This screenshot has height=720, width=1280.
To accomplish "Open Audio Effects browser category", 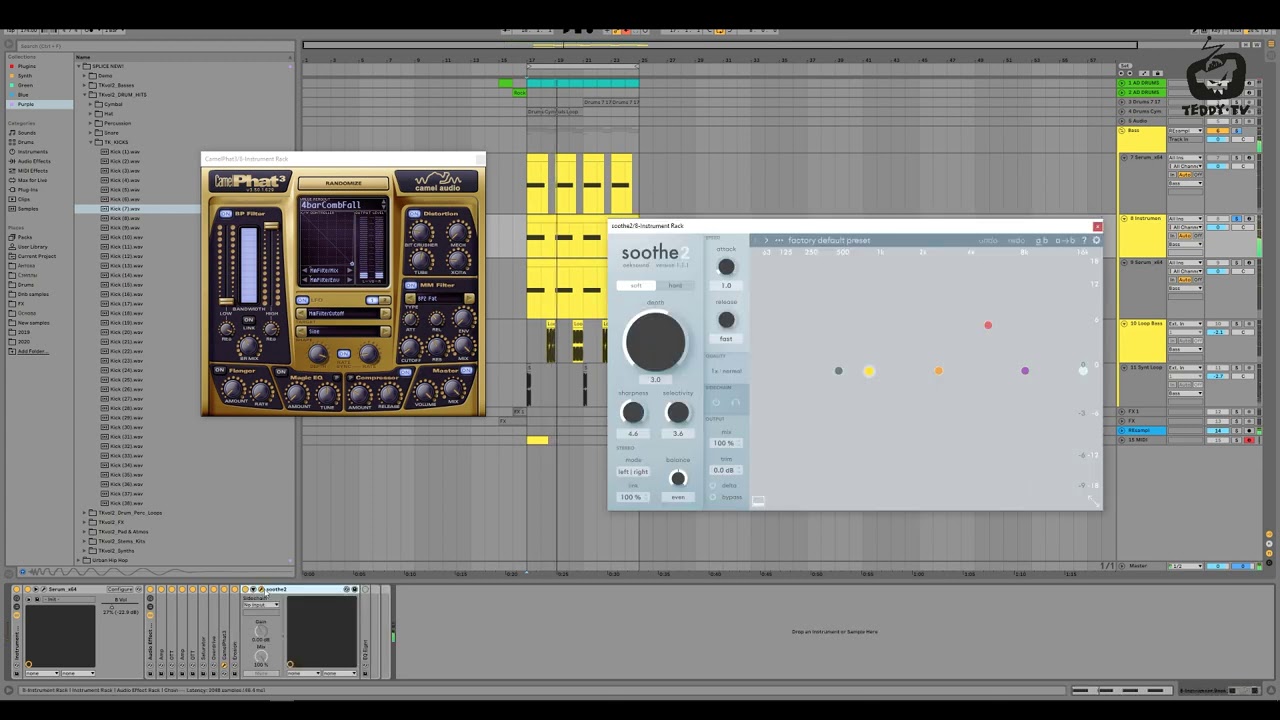I will pos(34,161).
